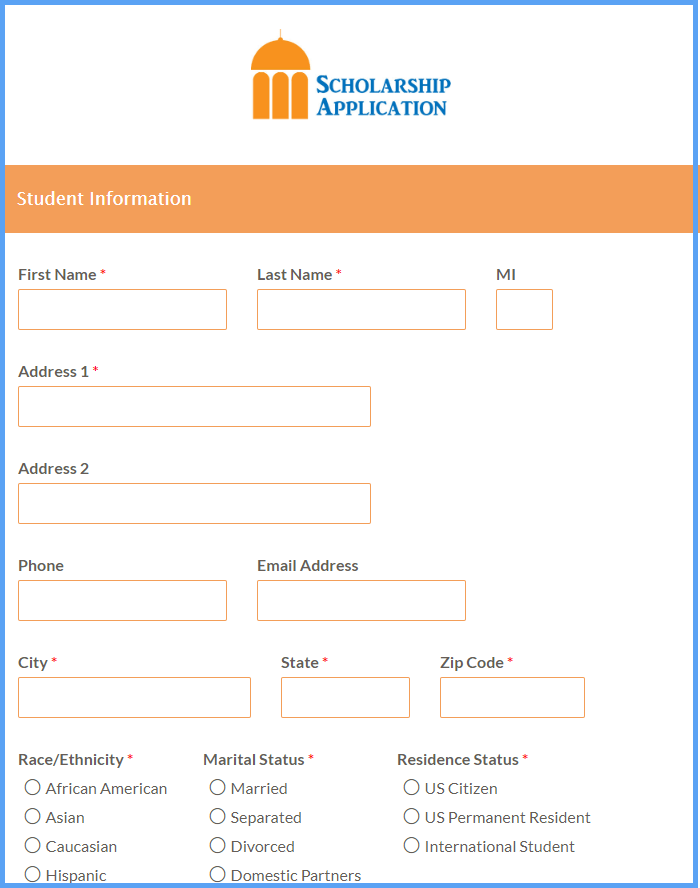This screenshot has width=700, height=888.
Task: Click the Phone input field
Action: pyautogui.click(x=122, y=601)
